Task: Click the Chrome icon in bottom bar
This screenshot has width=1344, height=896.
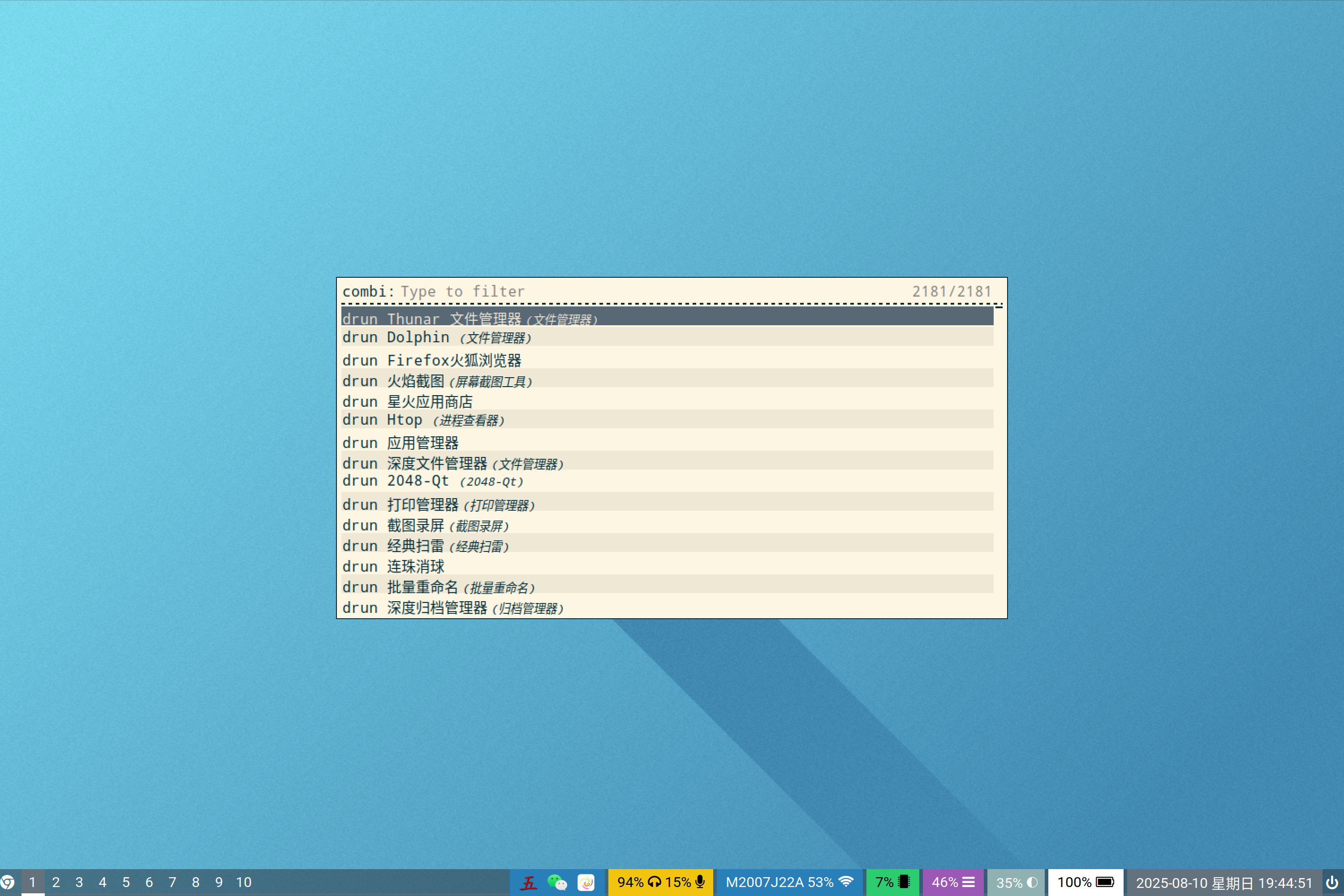Action: [8, 882]
